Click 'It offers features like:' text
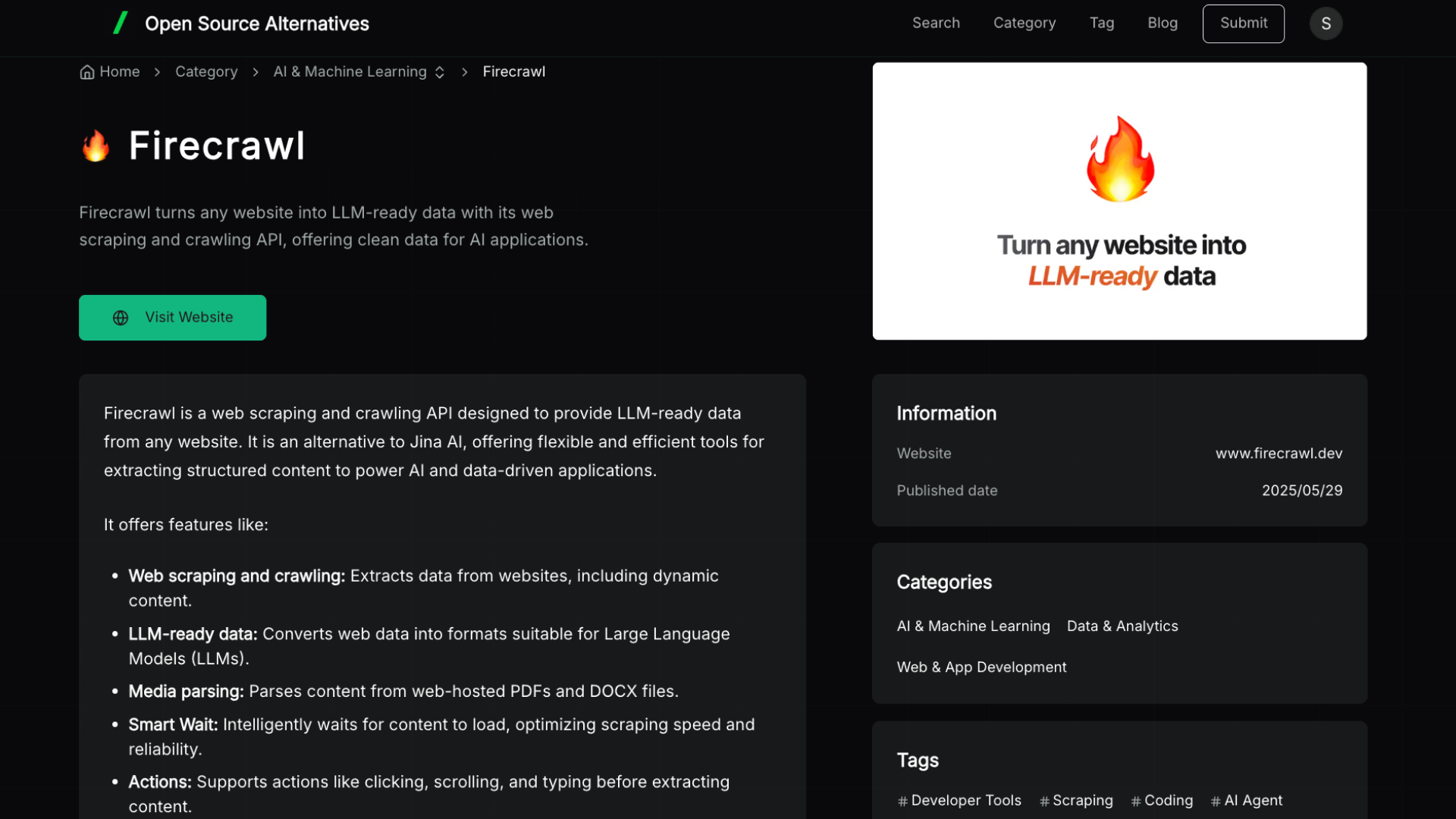 (x=186, y=525)
